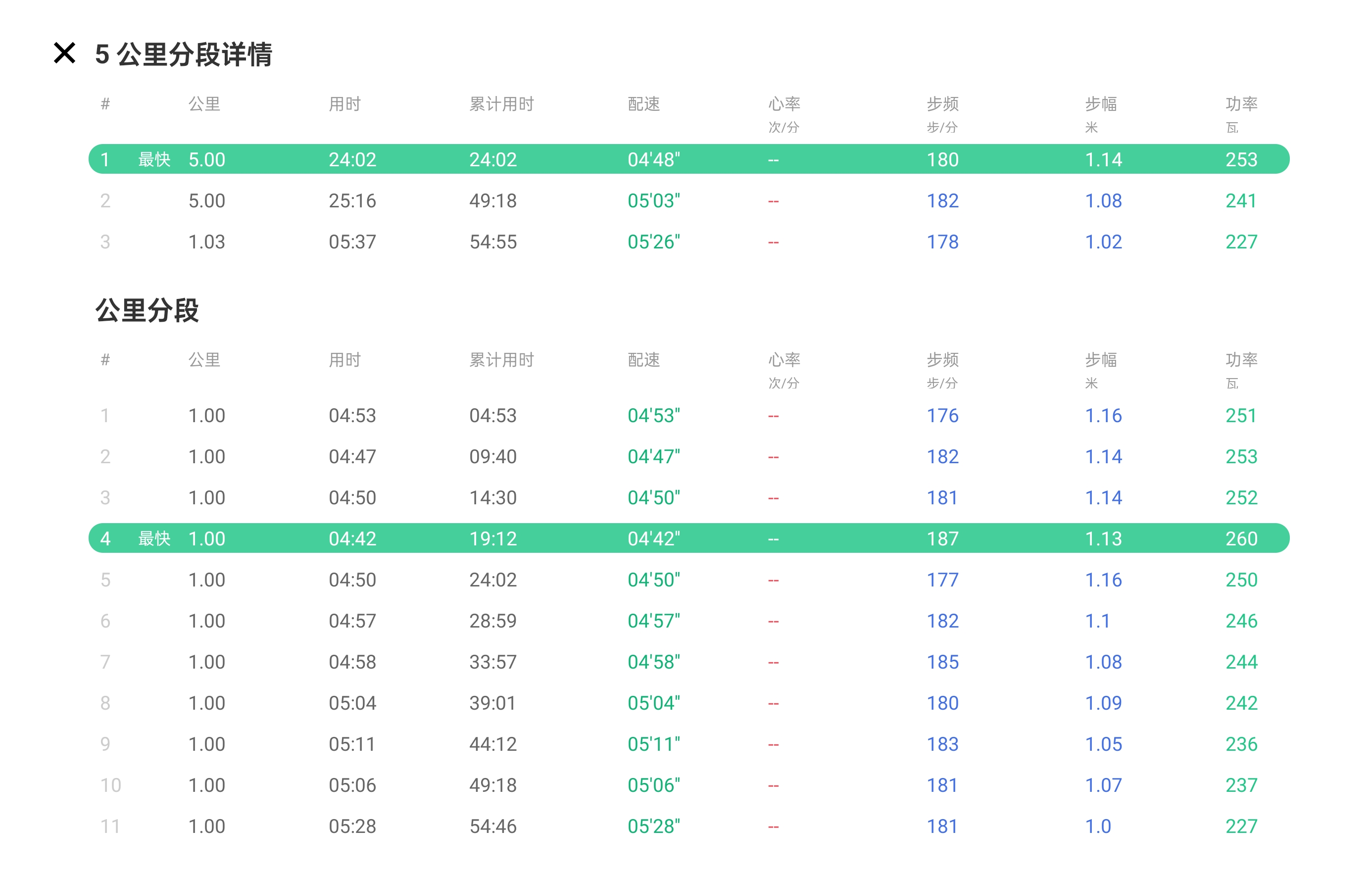
Task: Select the 1.03 km final segment row
Action: pyautogui.click(x=688, y=242)
